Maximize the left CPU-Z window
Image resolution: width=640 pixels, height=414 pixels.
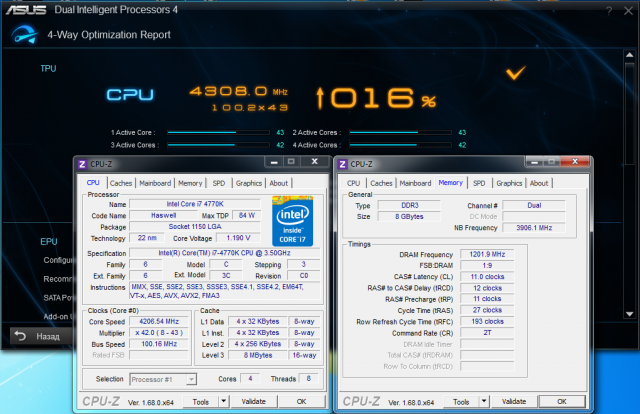pyautogui.click(x=291, y=162)
